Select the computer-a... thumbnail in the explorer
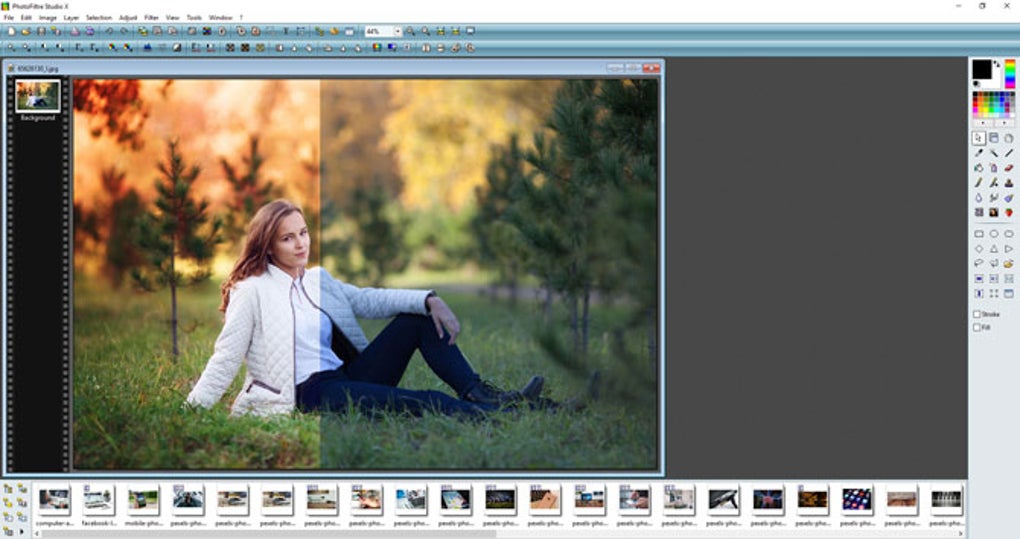The height and width of the screenshot is (539, 1020). [x=54, y=500]
